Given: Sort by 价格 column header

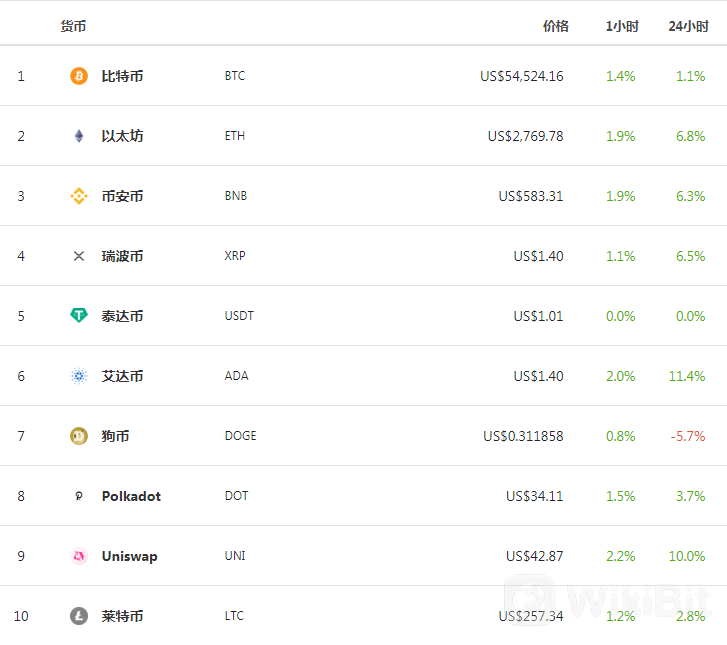Looking at the screenshot, I should (x=555, y=26).
